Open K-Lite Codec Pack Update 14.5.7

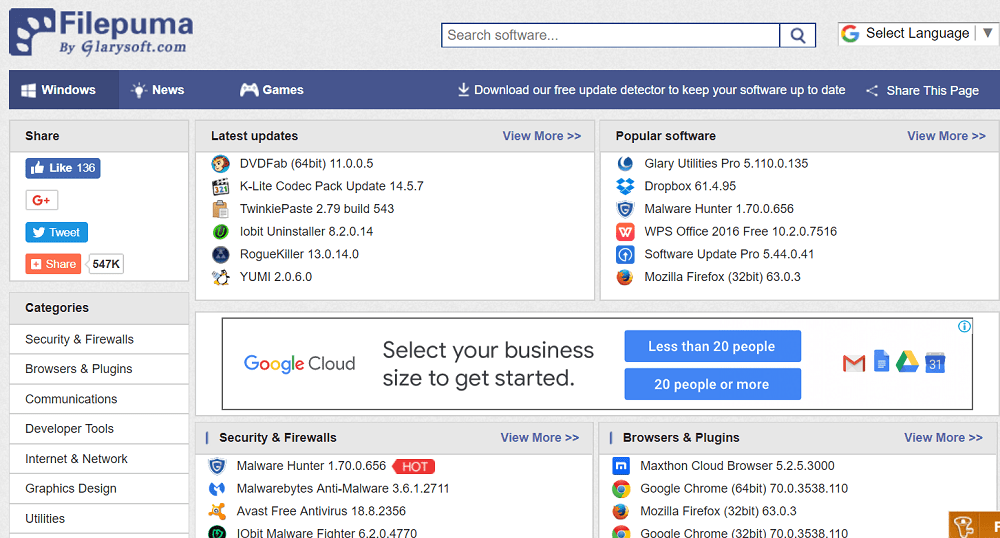coord(332,187)
